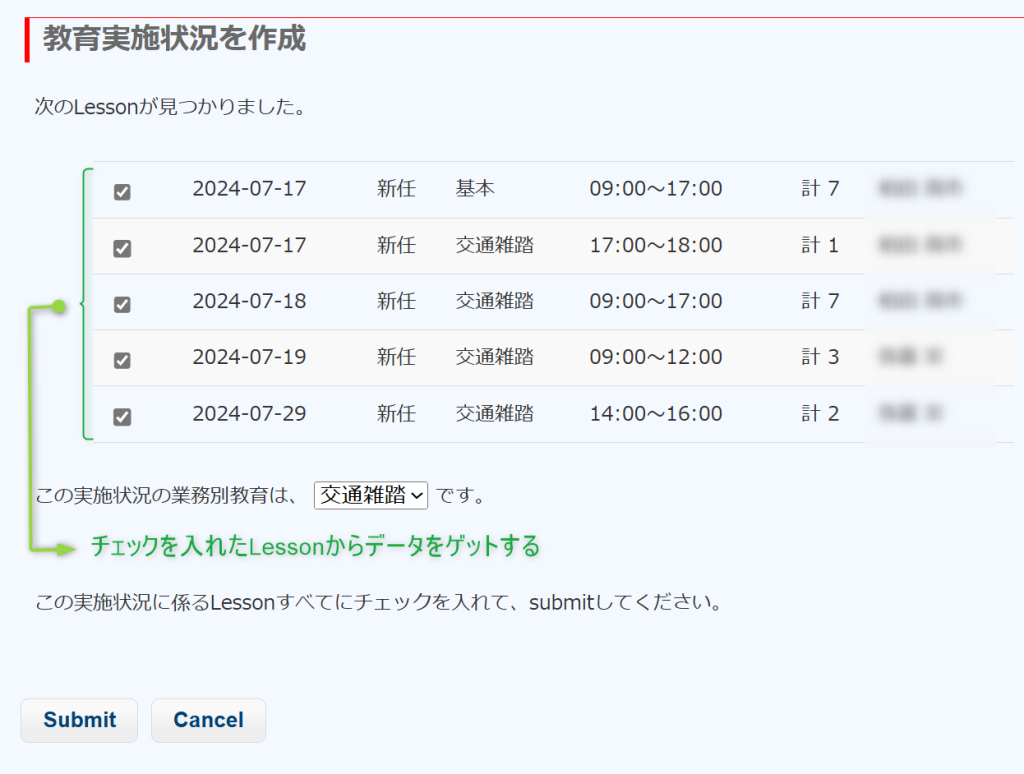
Task: Click the 計 2 total cell
Action: (819, 413)
